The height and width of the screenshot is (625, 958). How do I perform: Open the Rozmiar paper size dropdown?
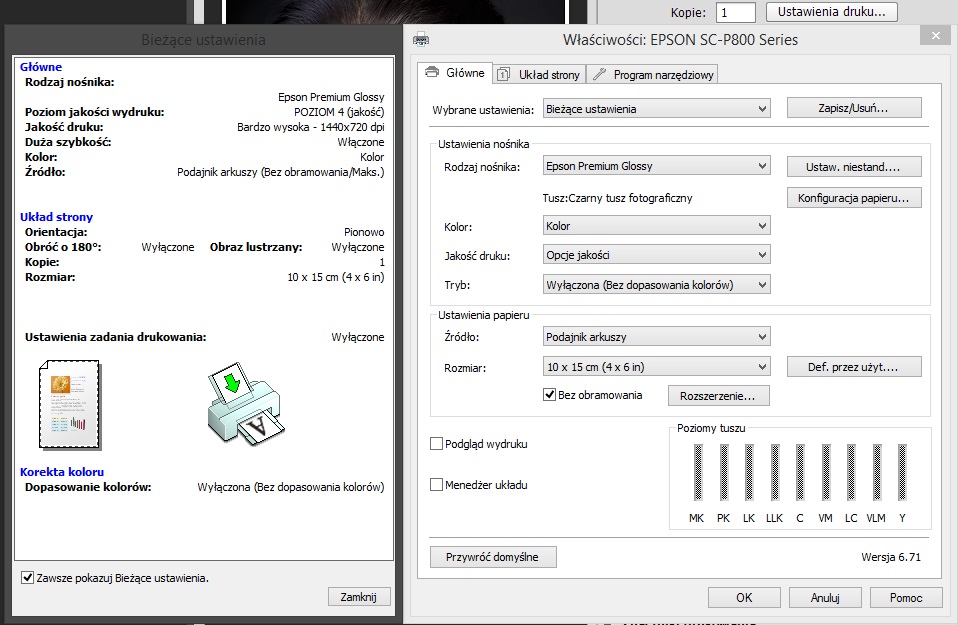click(x=657, y=367)
